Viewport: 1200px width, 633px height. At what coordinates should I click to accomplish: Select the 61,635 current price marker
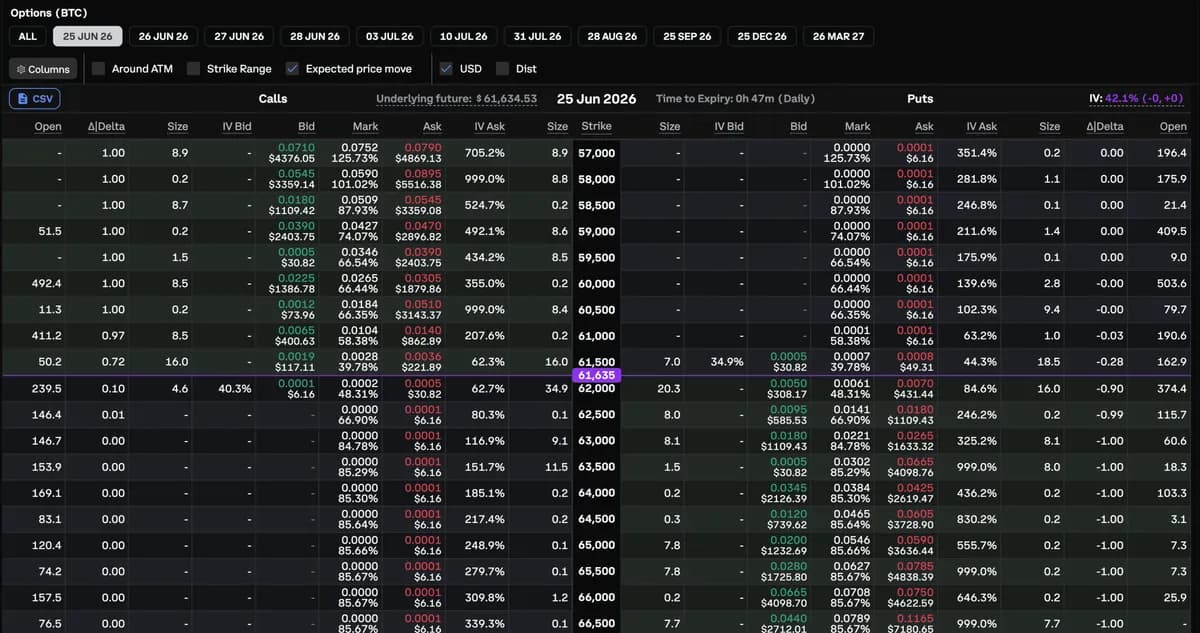coord(596,376)
